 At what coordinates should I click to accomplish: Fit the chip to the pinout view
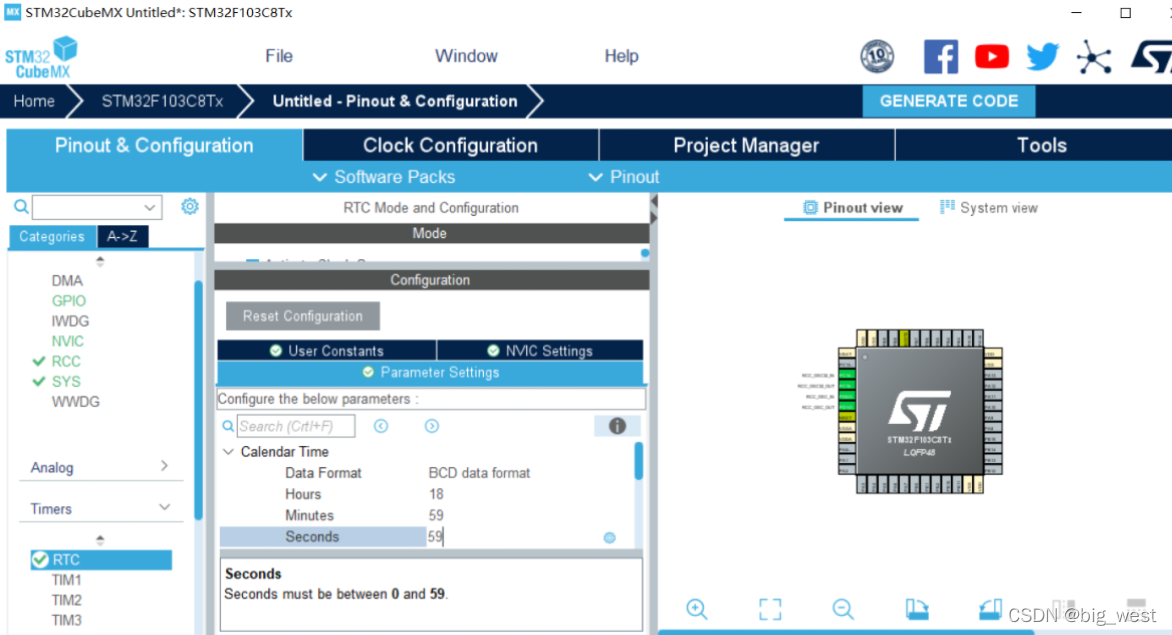(x=770, y=609)
